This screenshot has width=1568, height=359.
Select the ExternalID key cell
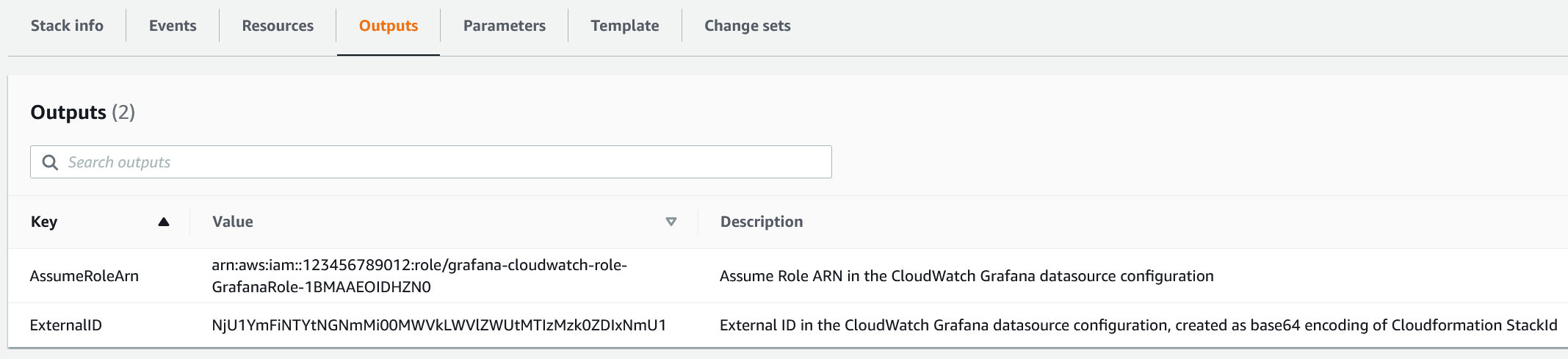66,325
